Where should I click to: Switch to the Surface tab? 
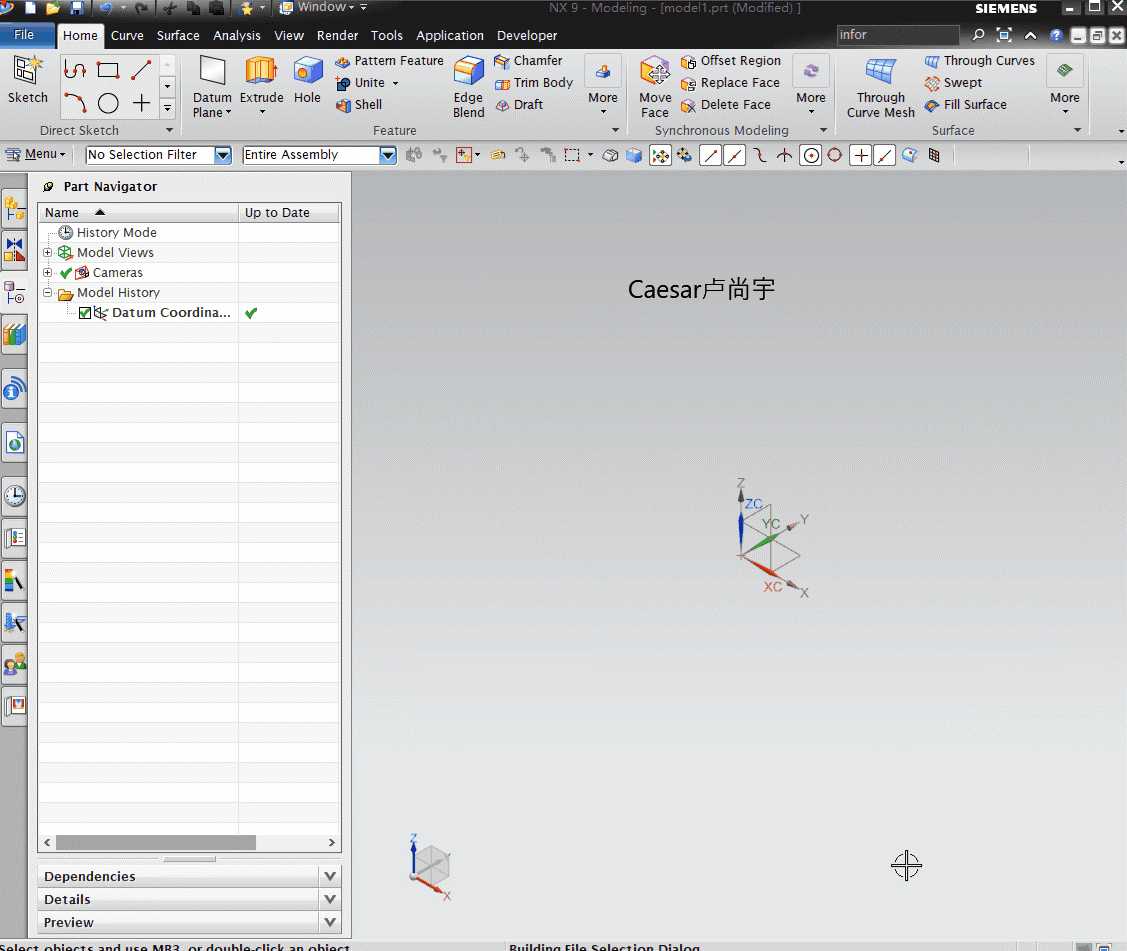pyautogui.click(x=178, y=35)
